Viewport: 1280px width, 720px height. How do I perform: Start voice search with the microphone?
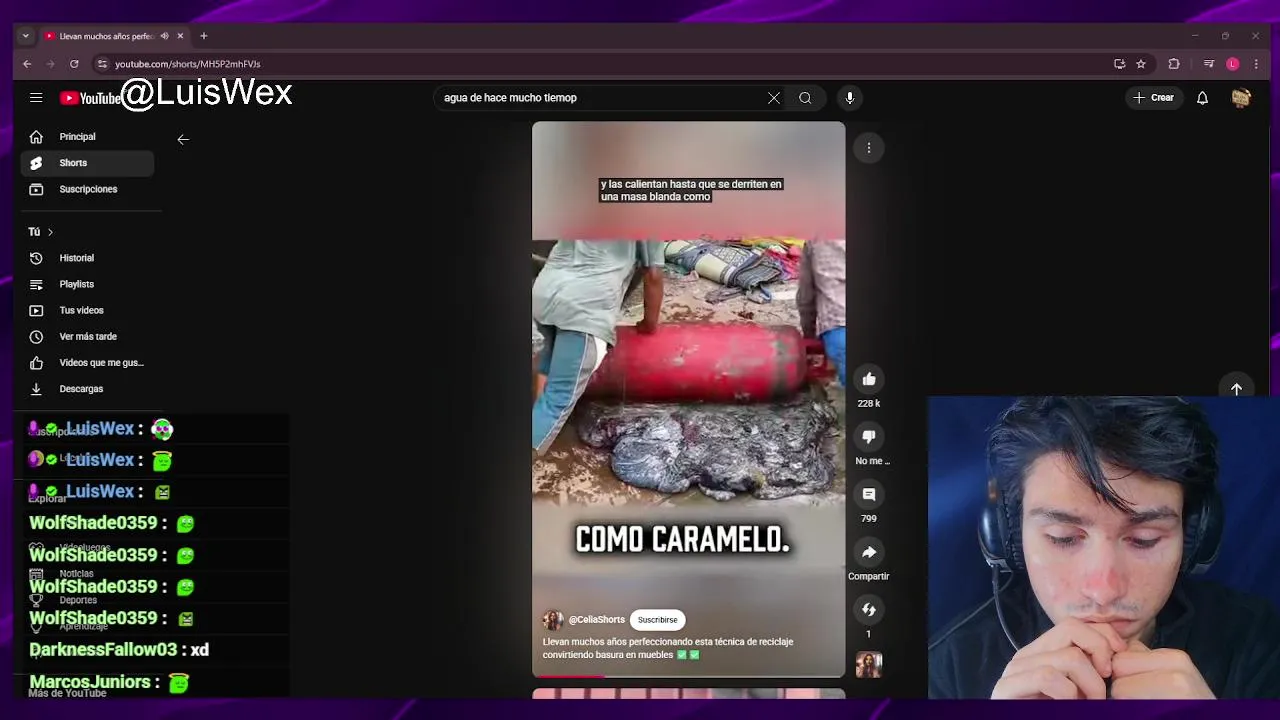[x=850, y=98]
